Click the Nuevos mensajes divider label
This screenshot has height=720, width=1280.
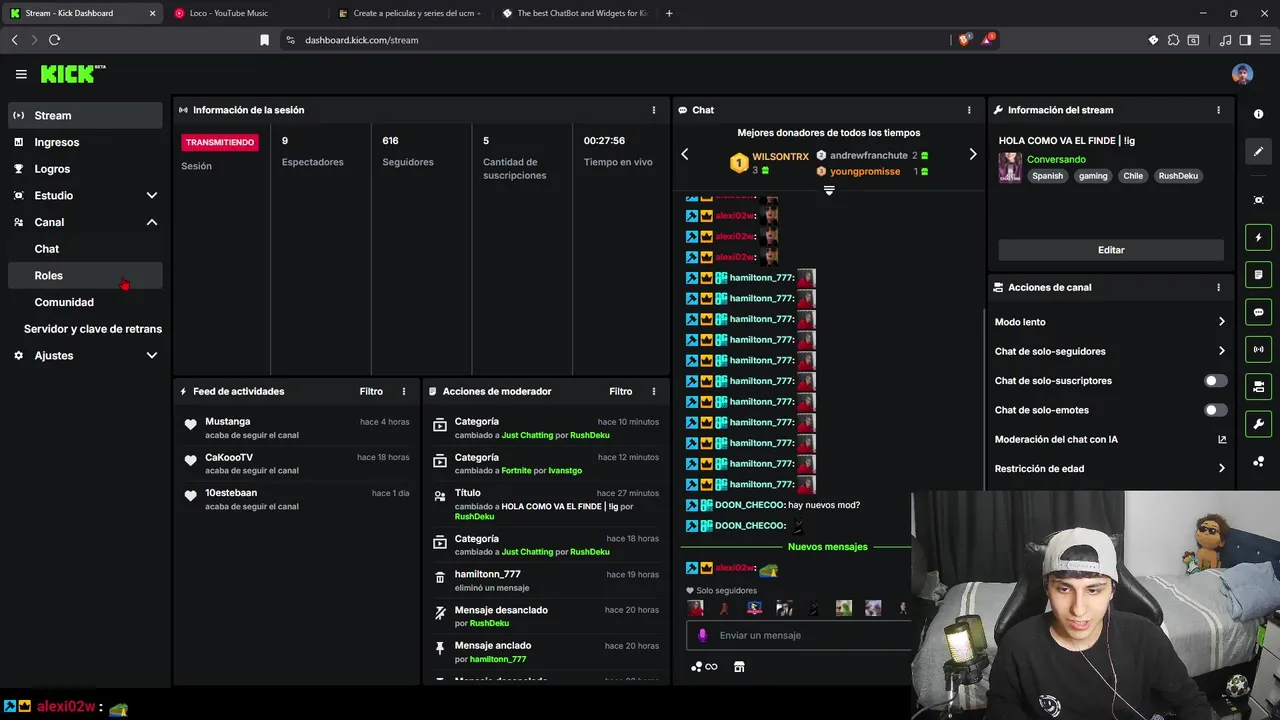(827, 547)
